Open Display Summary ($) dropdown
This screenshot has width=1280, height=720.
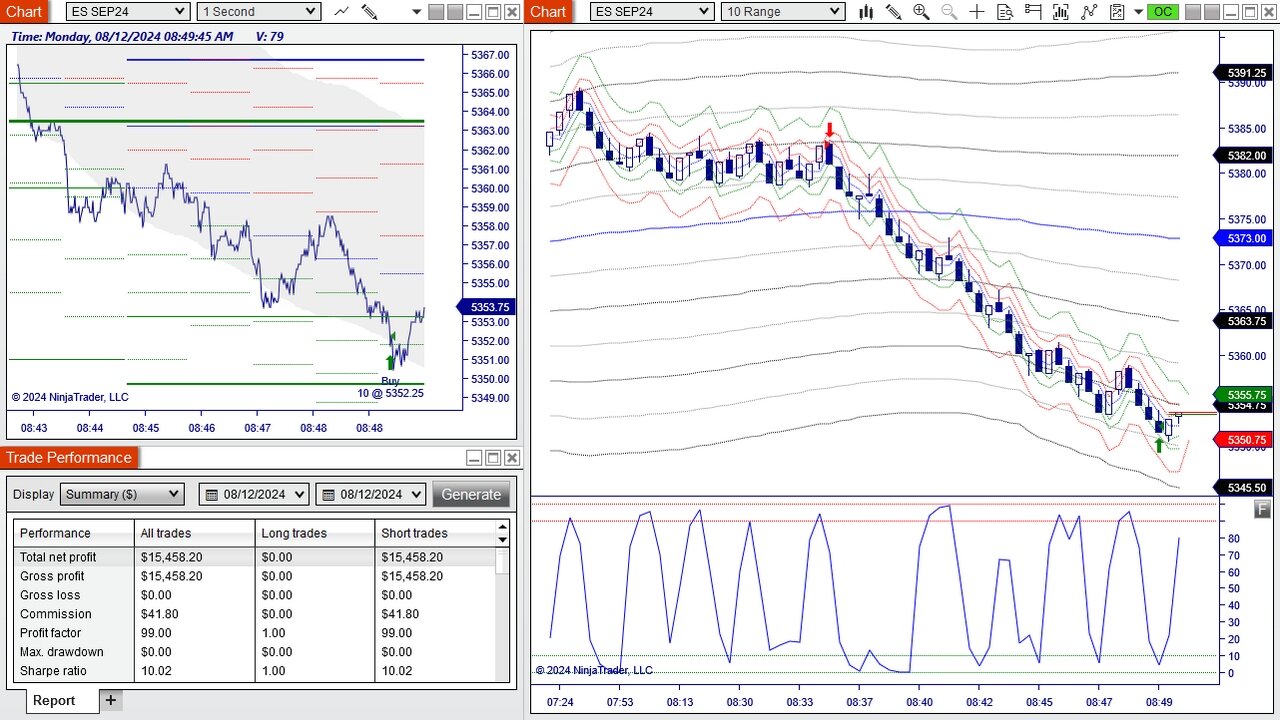(x=122, y=494)
